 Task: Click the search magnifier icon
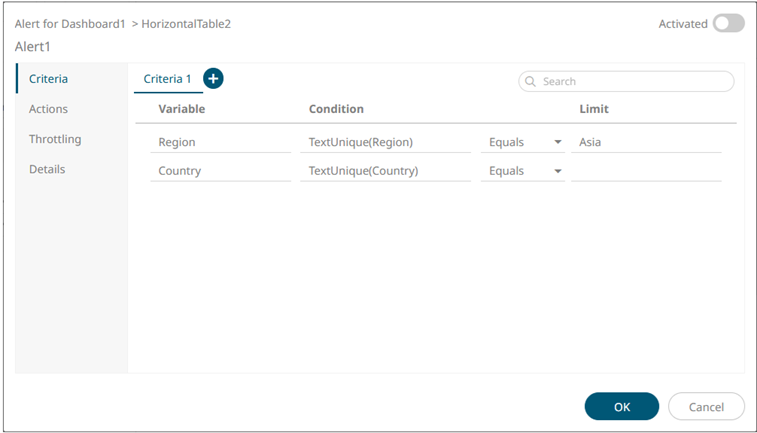pyautogui.click(x=530, y=82)
